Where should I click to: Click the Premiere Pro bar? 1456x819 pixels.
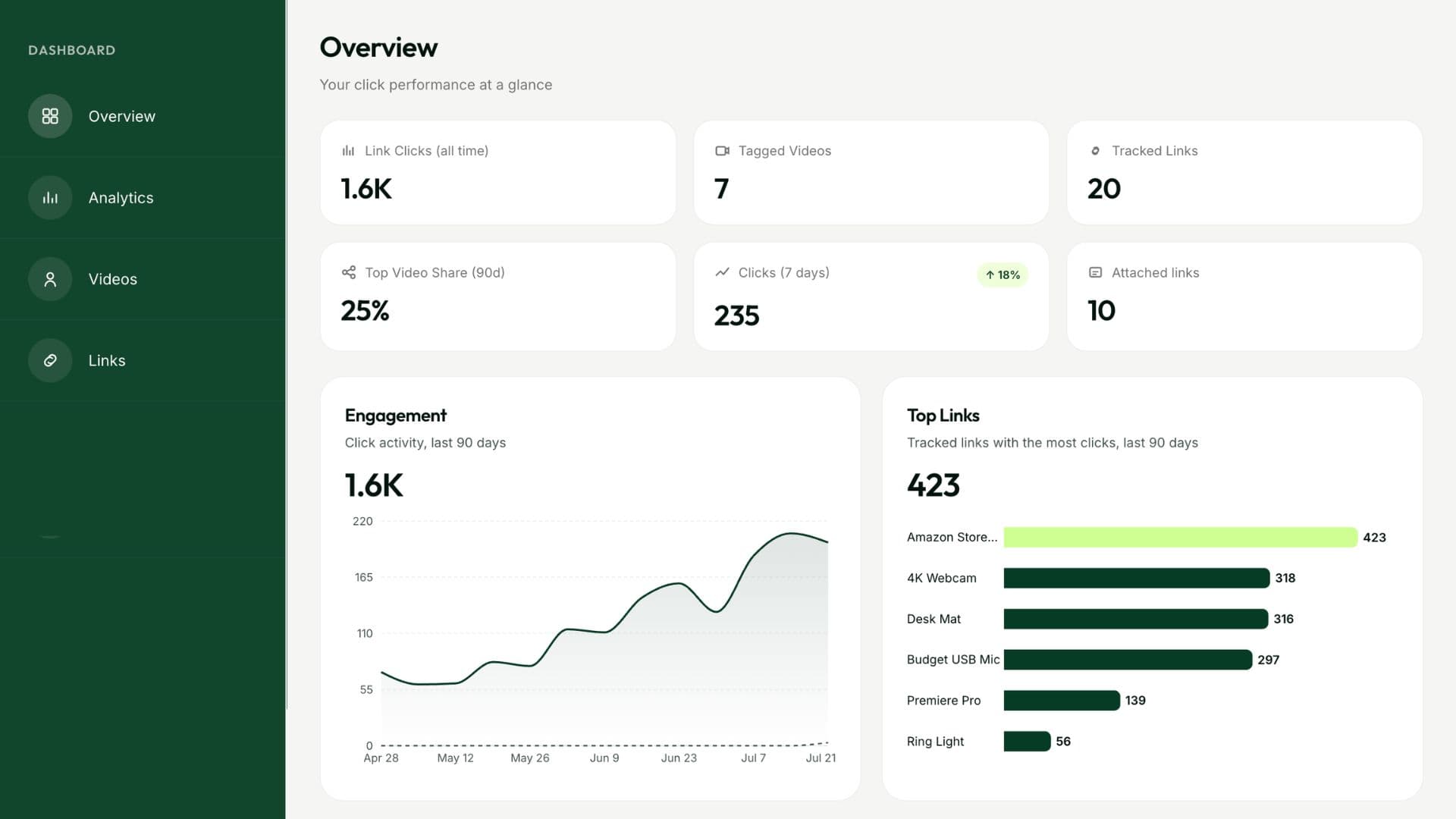coord(1062,701)
